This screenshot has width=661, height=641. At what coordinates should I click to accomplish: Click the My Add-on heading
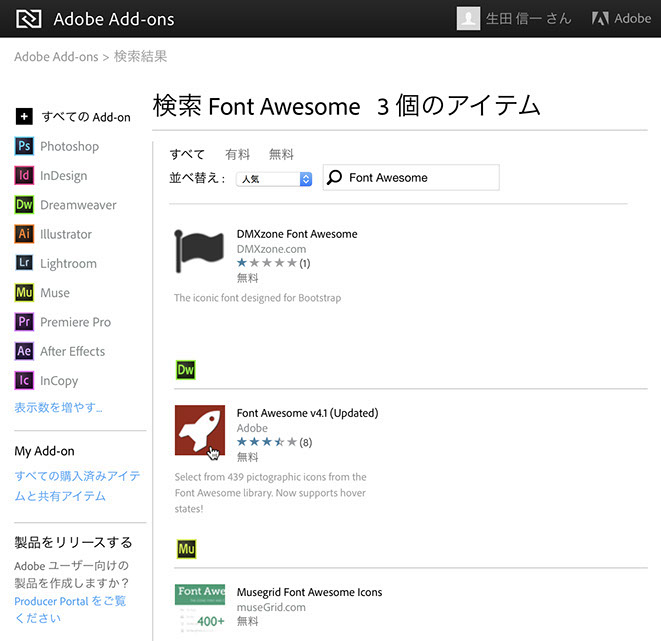click(44, 451)
